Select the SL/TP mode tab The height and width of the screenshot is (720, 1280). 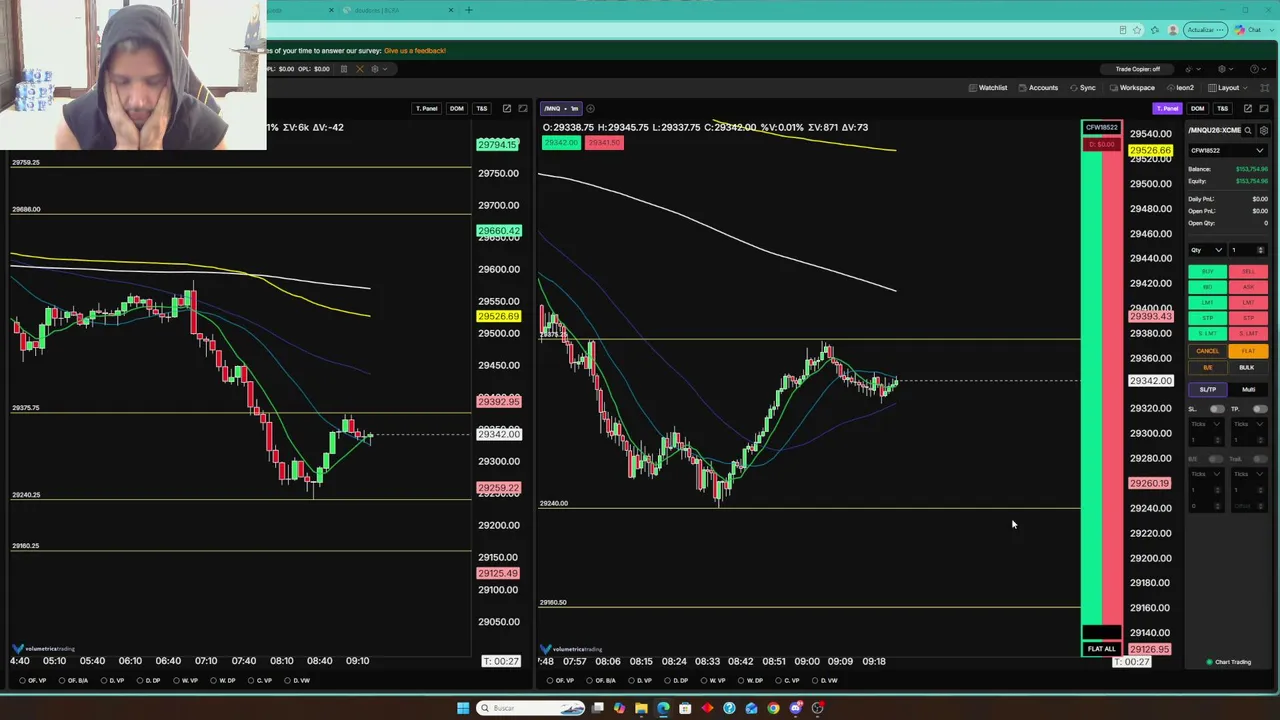1207,389
